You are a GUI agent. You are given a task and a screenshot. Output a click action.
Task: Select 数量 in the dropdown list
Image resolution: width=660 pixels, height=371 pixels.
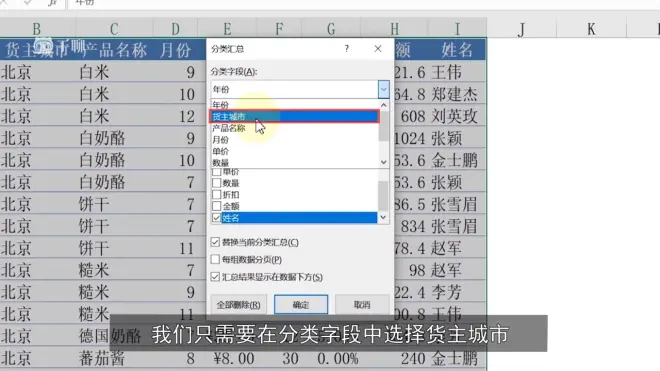[x=294, y=163]
